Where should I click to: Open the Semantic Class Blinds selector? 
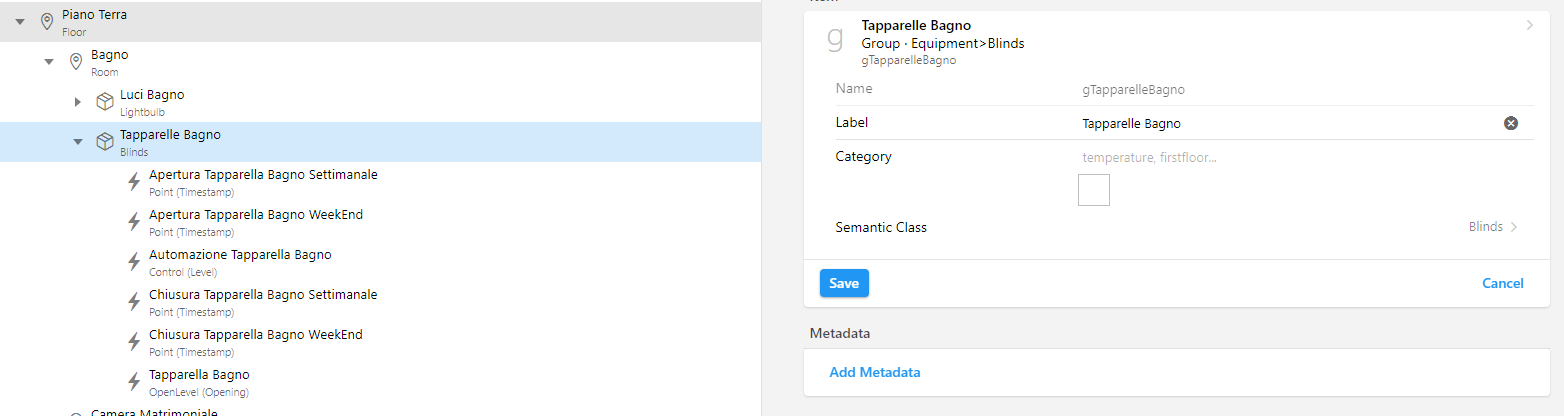point(1492,227)
